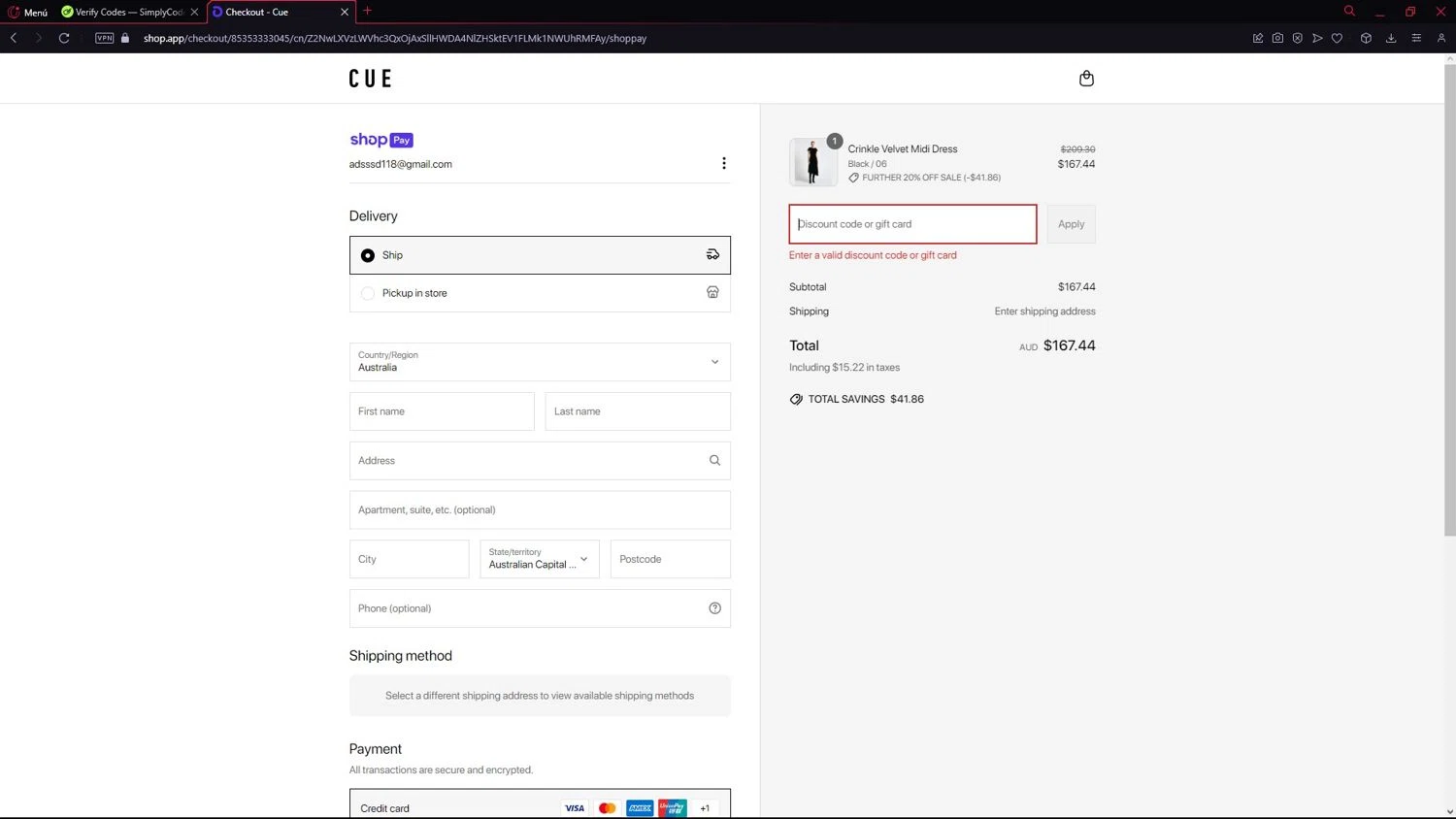This screenshot has height=819, width=1456.
Task: Click the 'Including $15.22 in taxes' text
Action: click(844, 368)
